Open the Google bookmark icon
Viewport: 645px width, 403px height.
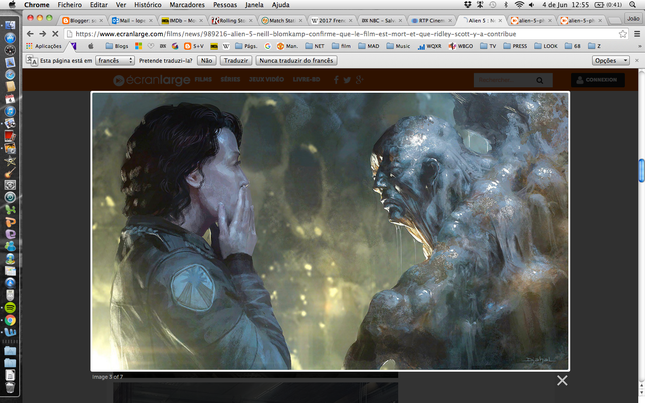tap(267, 46)
